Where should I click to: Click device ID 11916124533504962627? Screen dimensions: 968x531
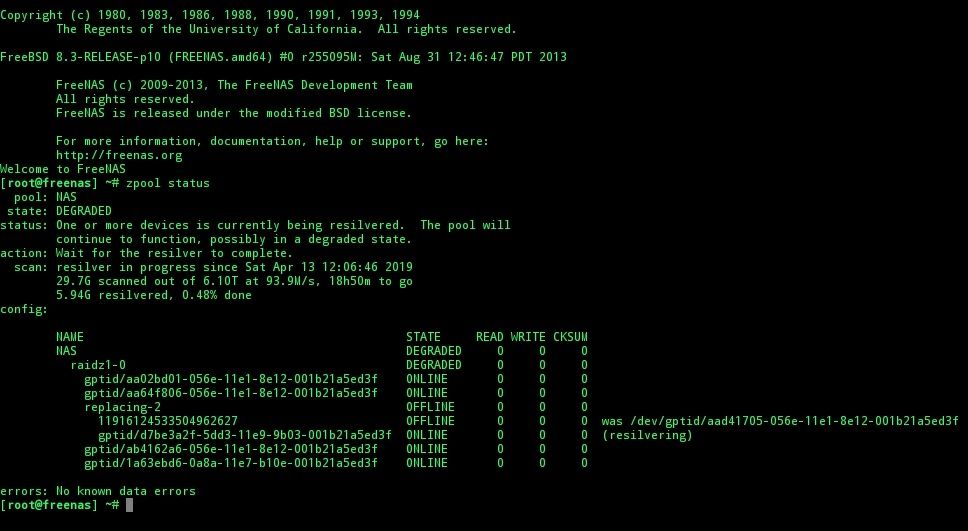(x=168, y=421)
